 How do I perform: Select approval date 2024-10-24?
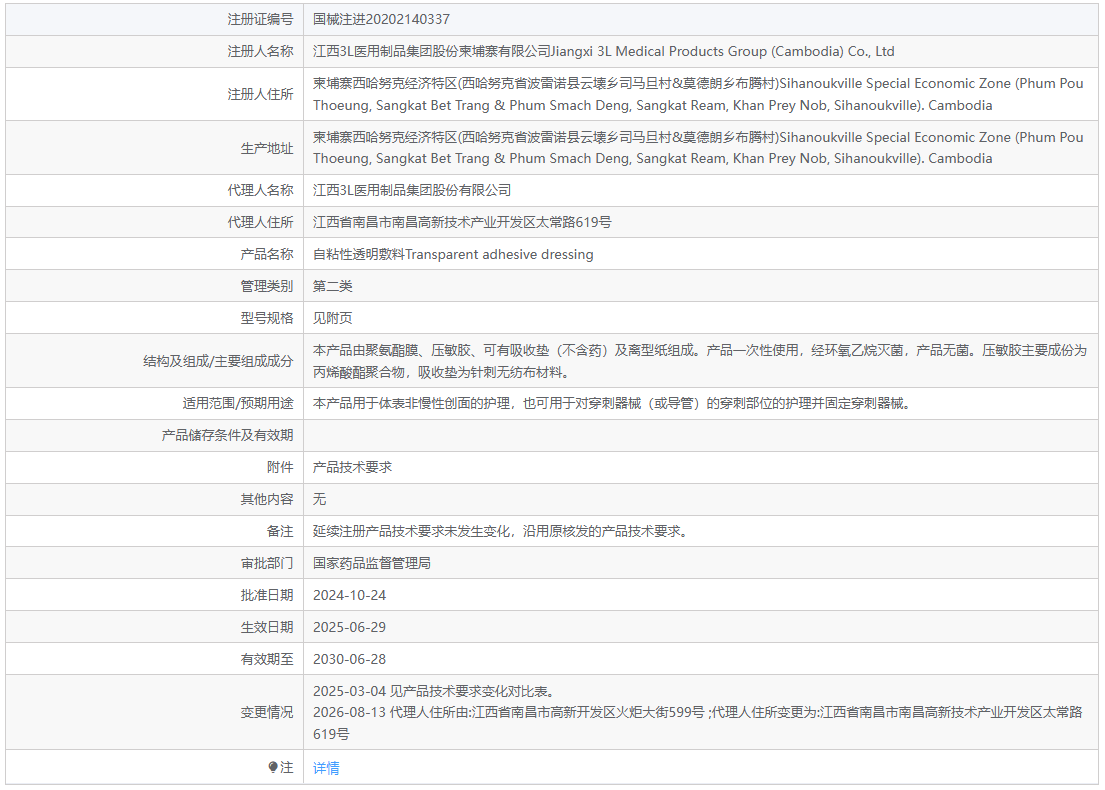tap(350, 595)
